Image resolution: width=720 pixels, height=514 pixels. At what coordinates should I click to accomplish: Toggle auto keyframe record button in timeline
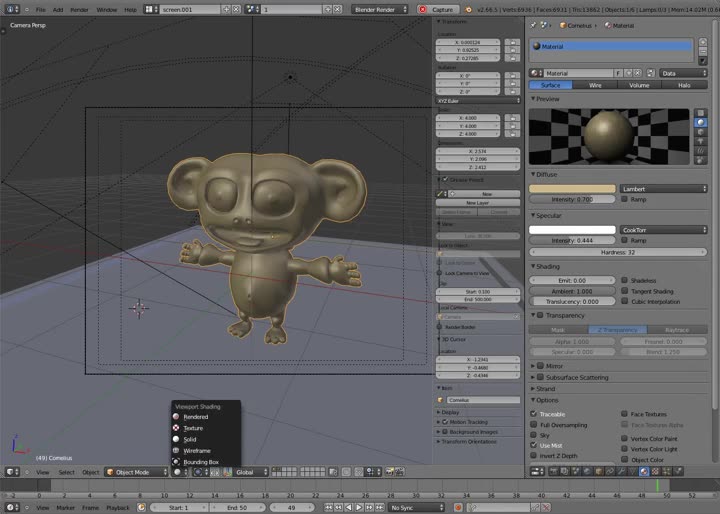click(458, 508)
